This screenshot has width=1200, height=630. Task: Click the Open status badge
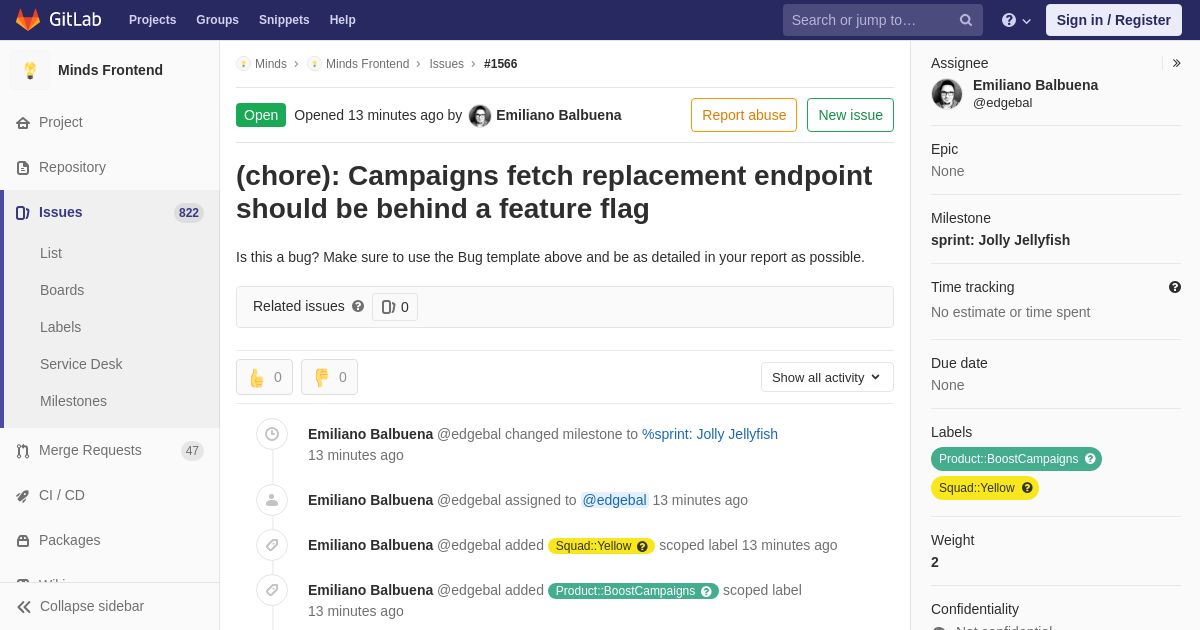pos(261,115)
